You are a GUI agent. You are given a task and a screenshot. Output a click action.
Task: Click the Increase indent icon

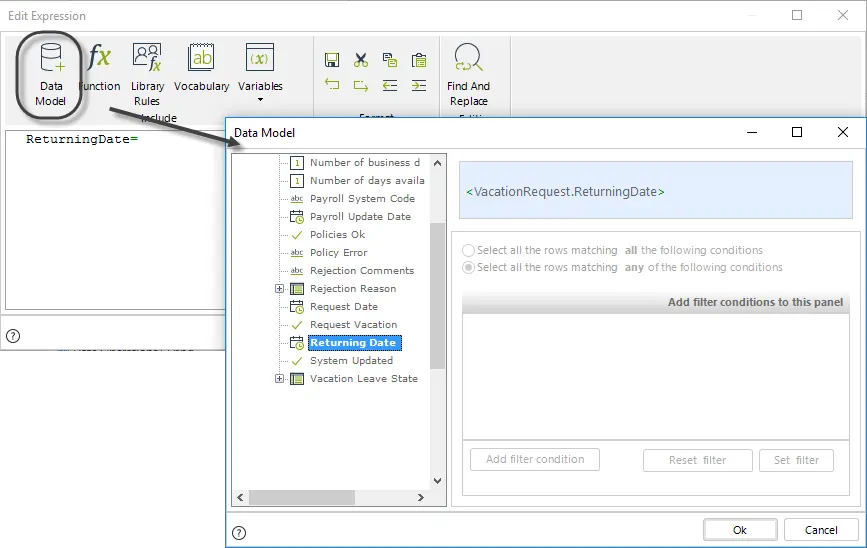(419, 85)
